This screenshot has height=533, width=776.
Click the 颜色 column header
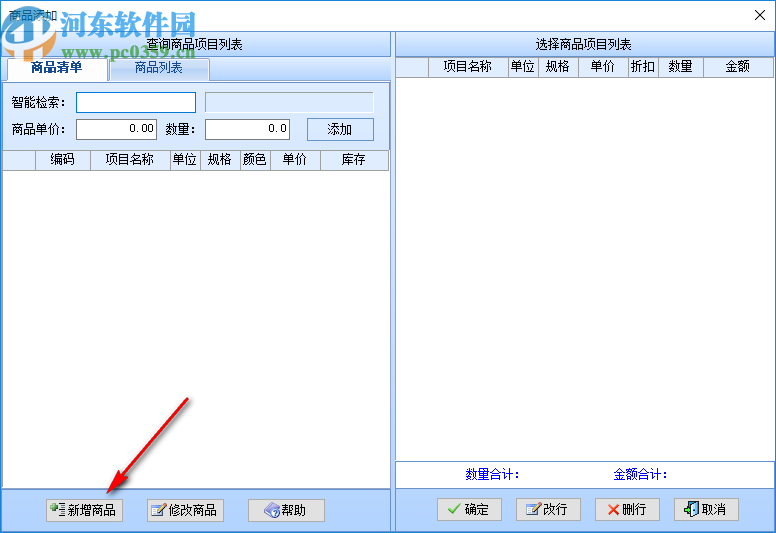[x=255, y=160]
